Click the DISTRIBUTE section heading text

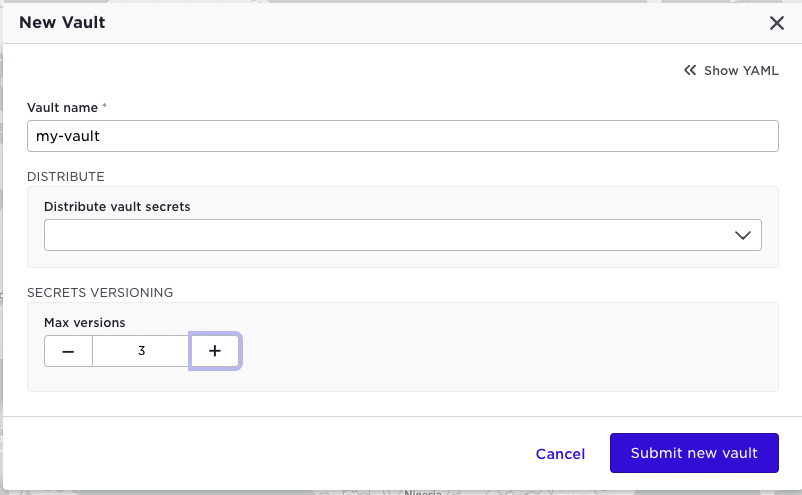coord(65,177)
